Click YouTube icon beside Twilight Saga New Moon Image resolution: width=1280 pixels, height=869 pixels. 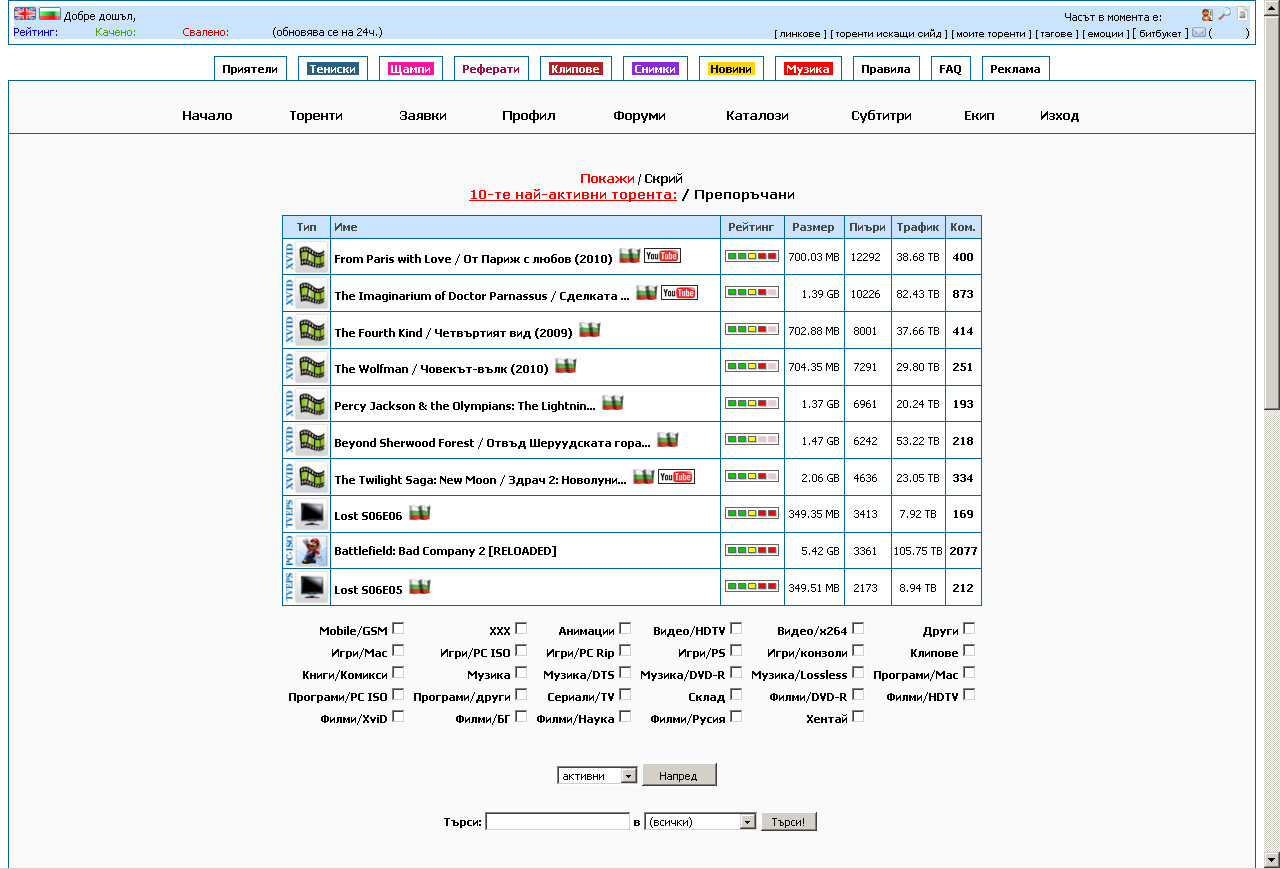676,477
